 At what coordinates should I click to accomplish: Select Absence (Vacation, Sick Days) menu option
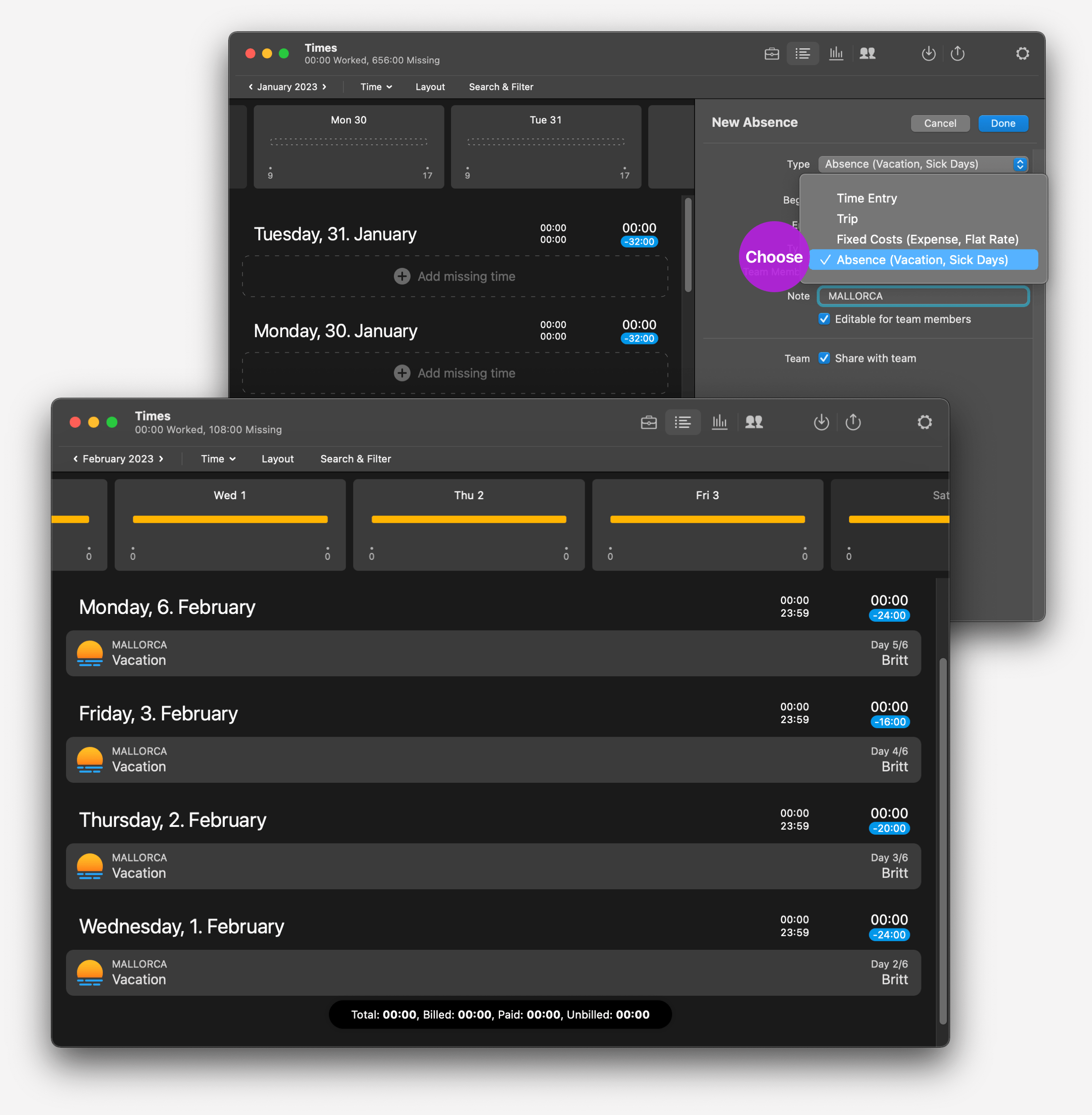tap(923, 260)
